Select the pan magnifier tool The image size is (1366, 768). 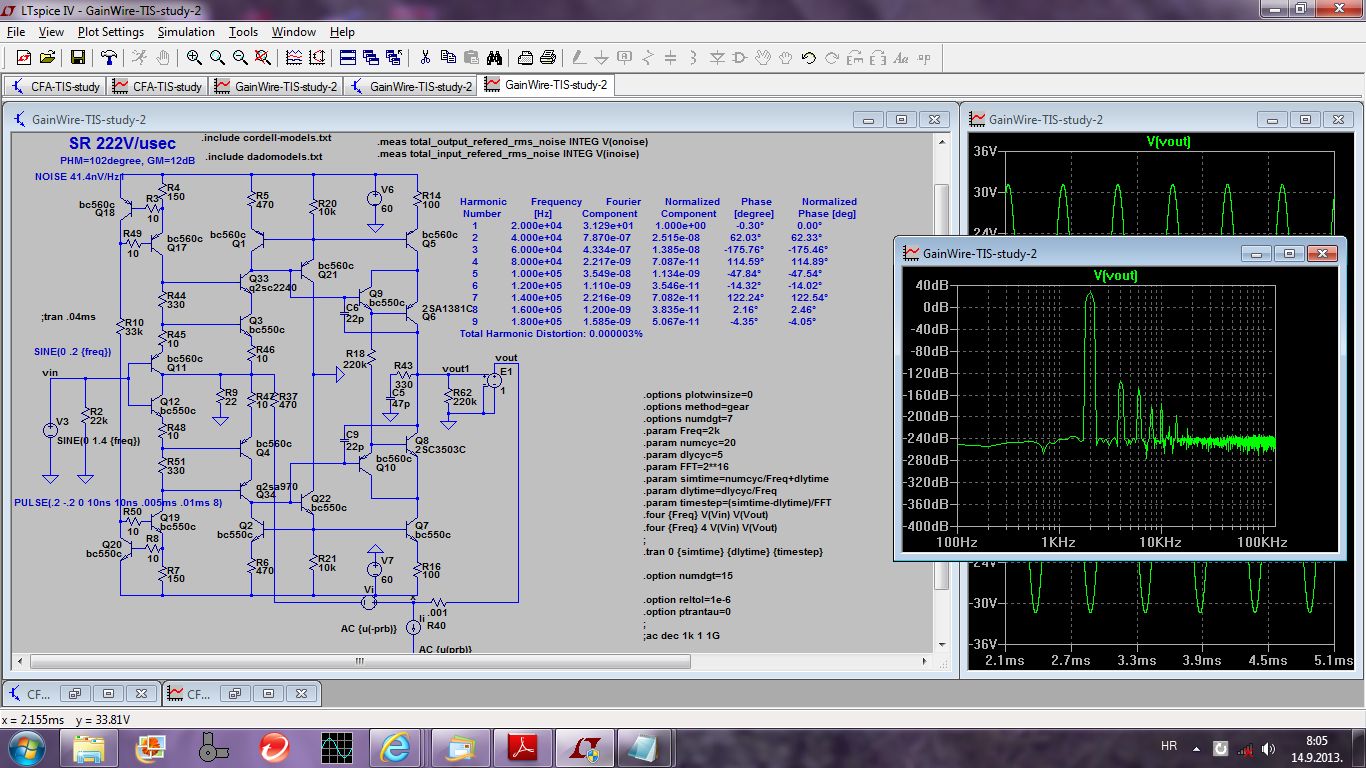pyautogui.click(x=217, y=58)
